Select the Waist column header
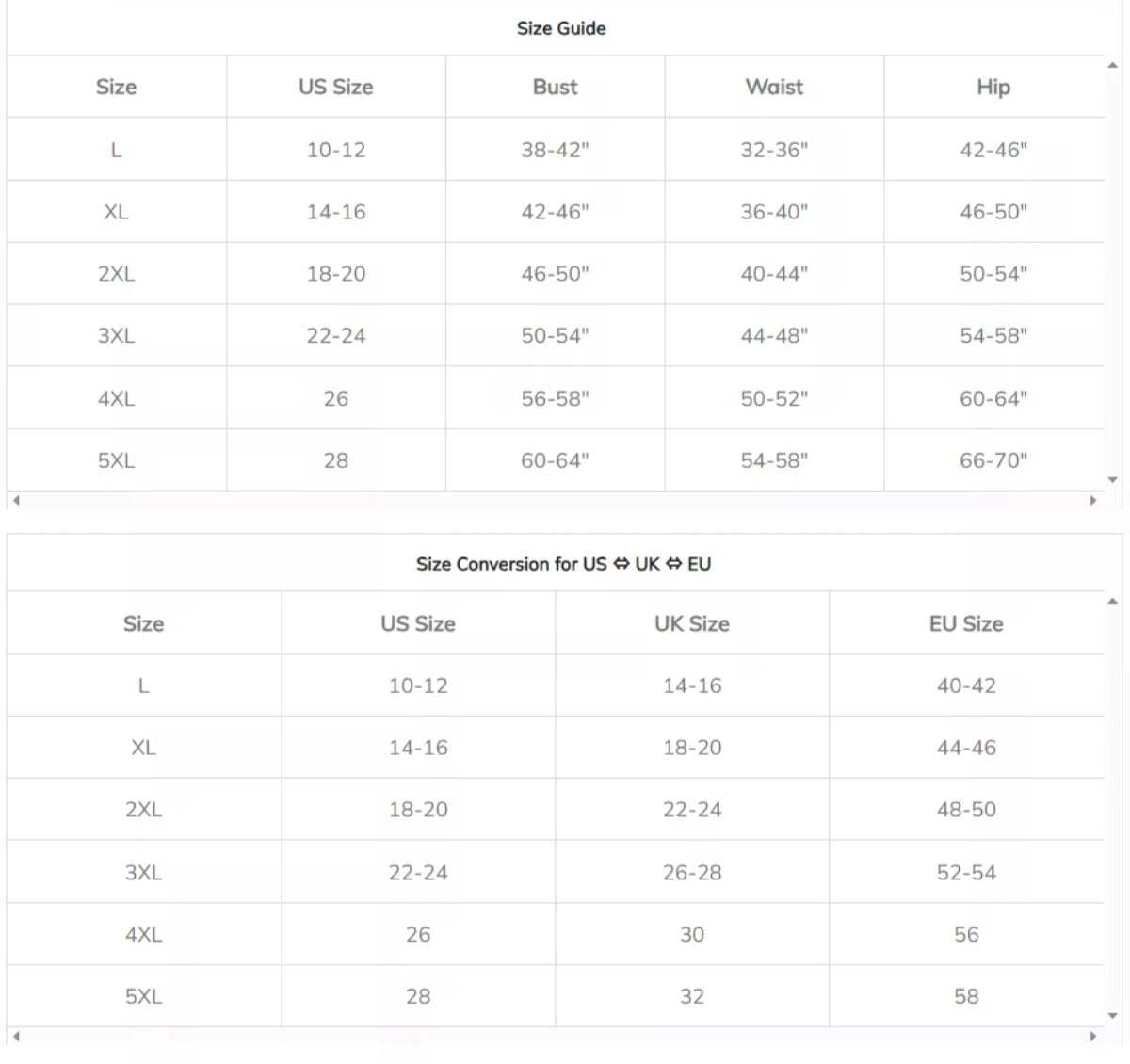 tap(774, 87)
